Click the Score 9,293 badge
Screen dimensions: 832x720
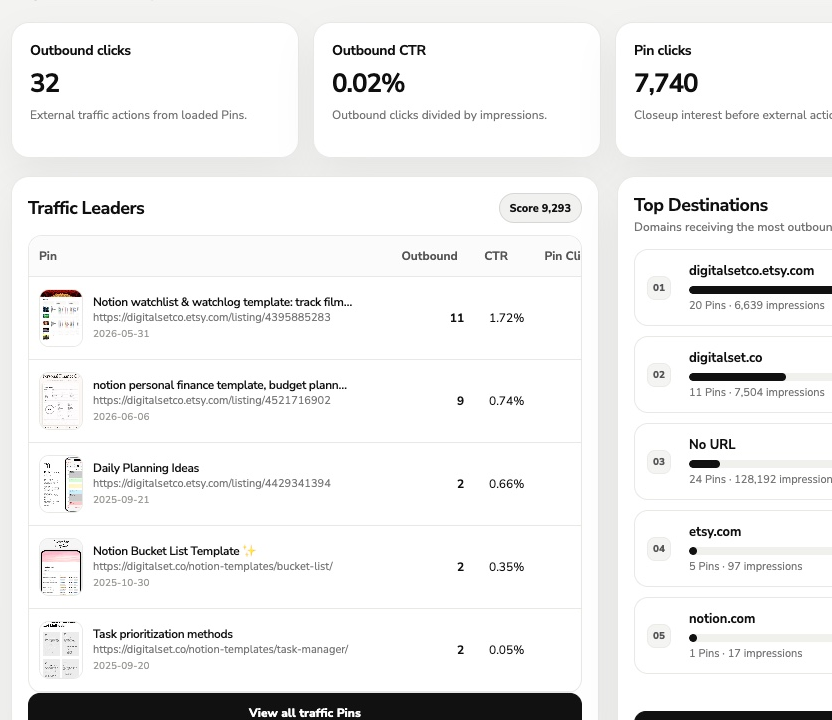click(540, 208)
